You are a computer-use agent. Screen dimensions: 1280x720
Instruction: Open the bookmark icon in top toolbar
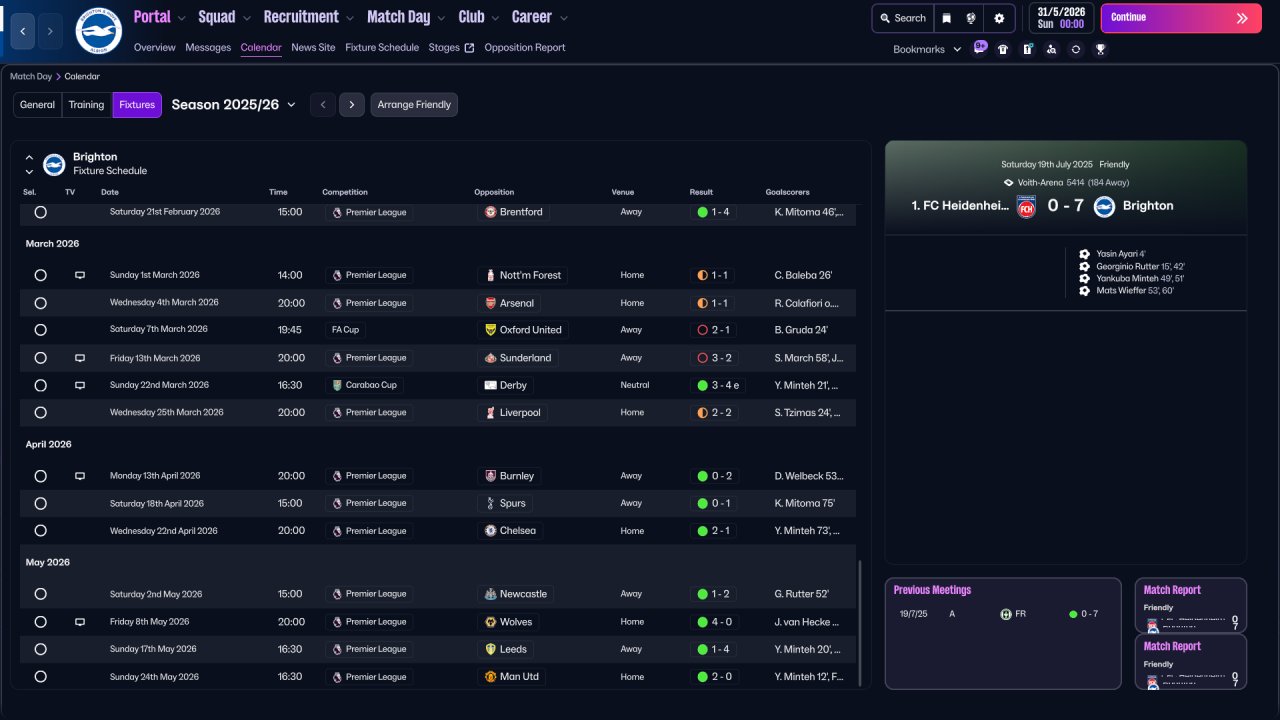pyautogui.click(x=946, y=18)
